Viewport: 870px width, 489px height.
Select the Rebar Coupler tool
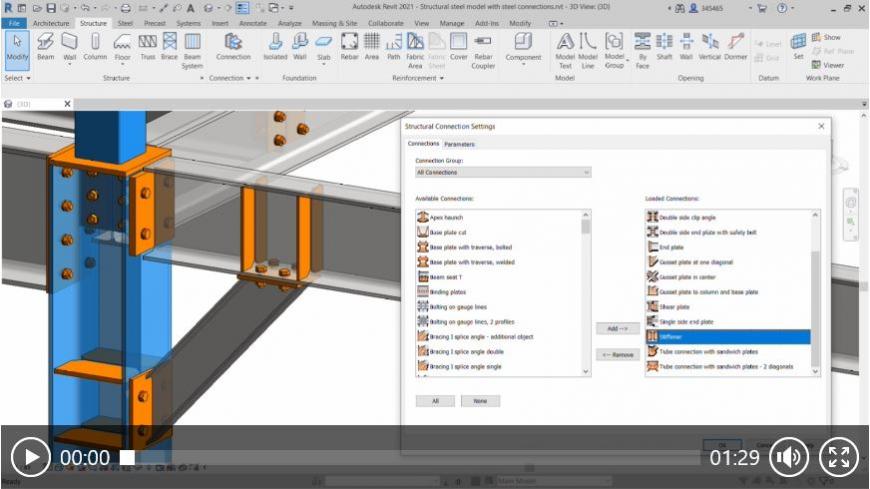click(483, 51)
